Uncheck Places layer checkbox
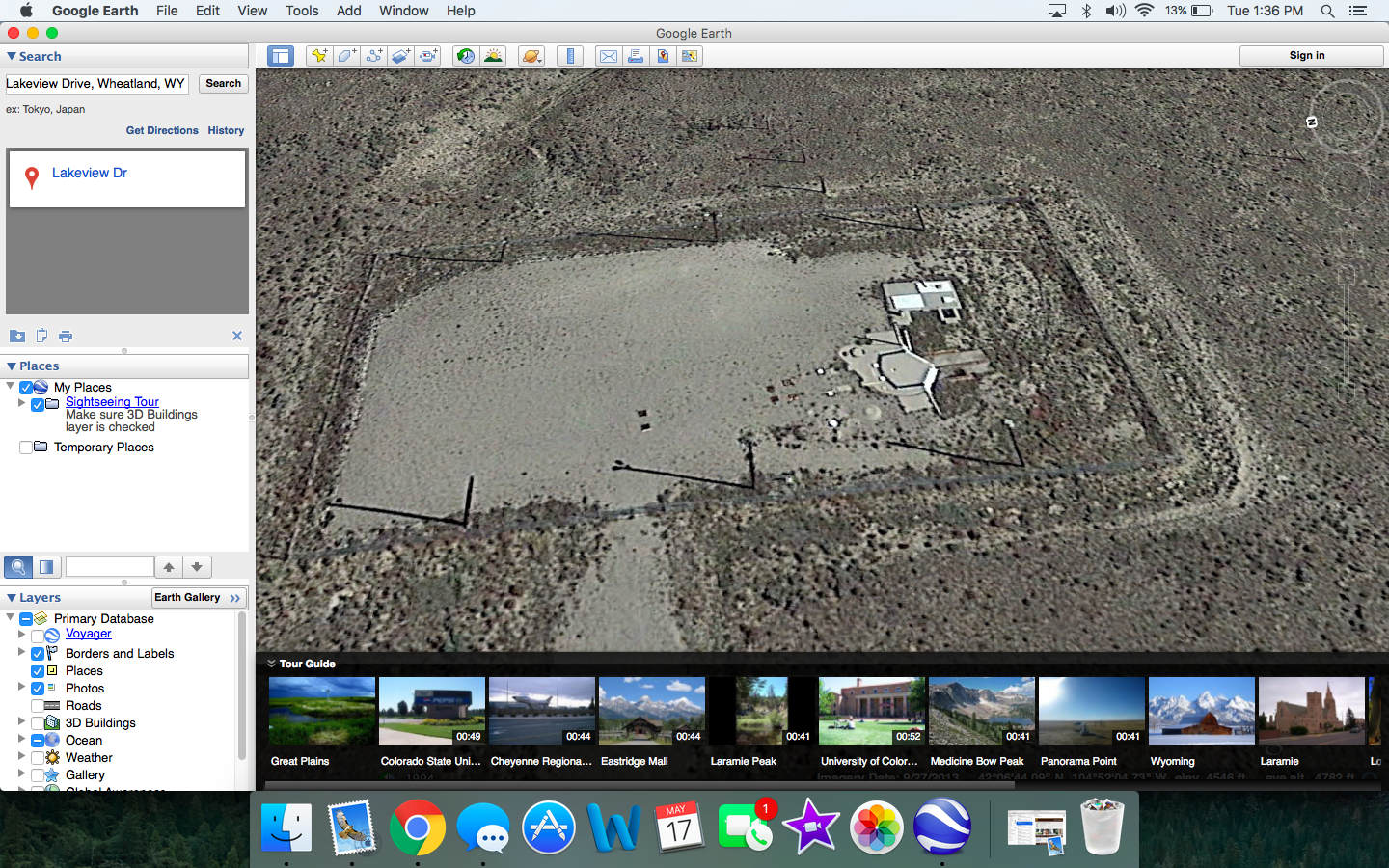The width and height of the screenshot is (1389, 868). (x=38, y=671)
